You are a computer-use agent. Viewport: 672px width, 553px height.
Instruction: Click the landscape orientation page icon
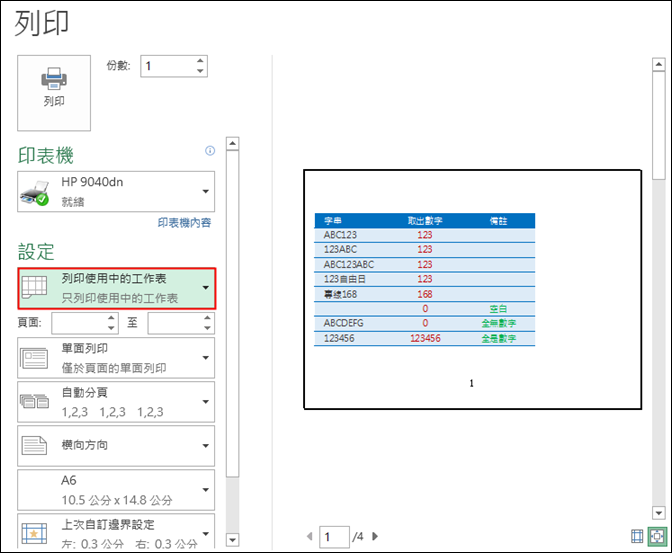(34, 445)
